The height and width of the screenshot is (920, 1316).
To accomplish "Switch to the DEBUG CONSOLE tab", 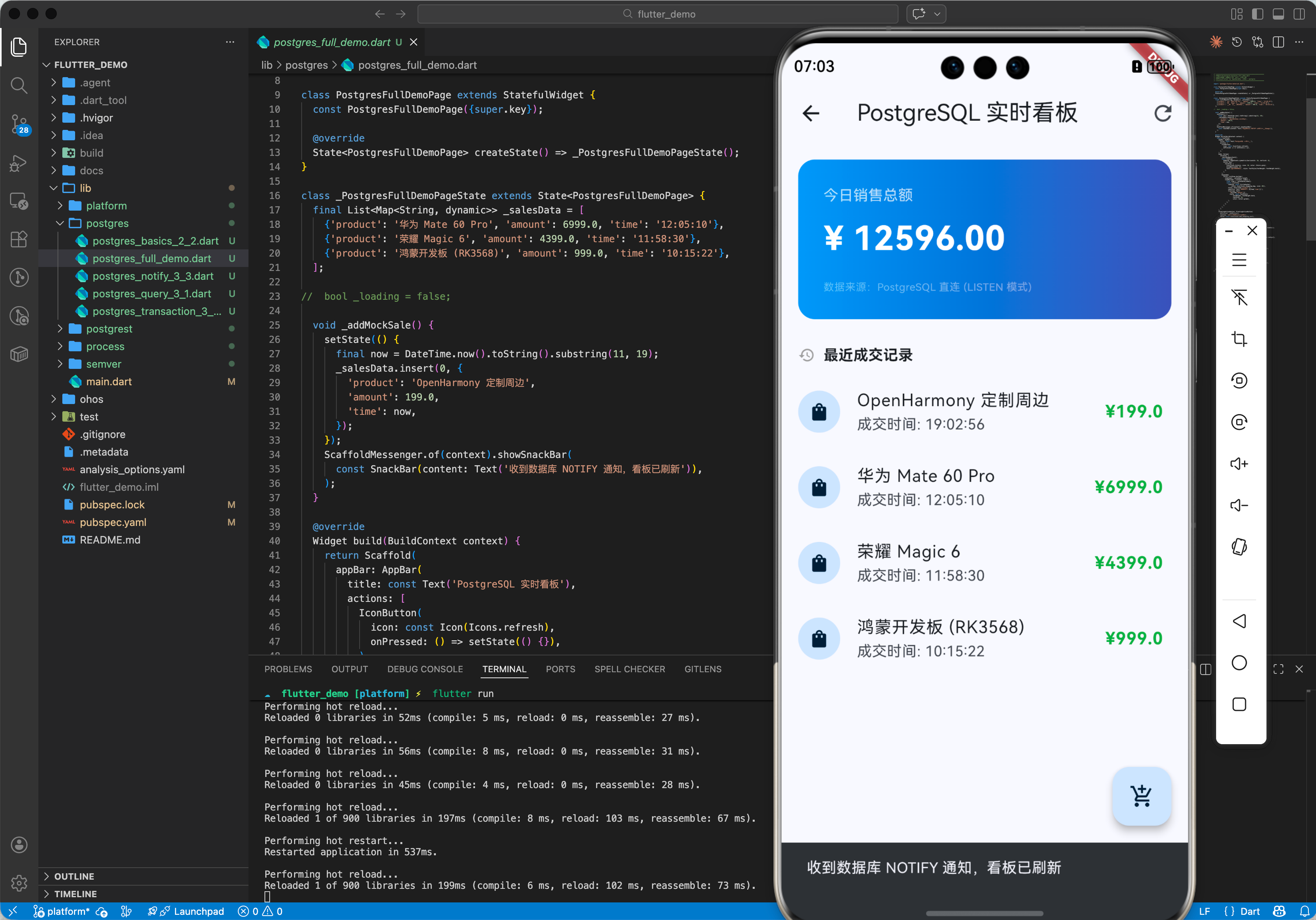I will (425, 669).
